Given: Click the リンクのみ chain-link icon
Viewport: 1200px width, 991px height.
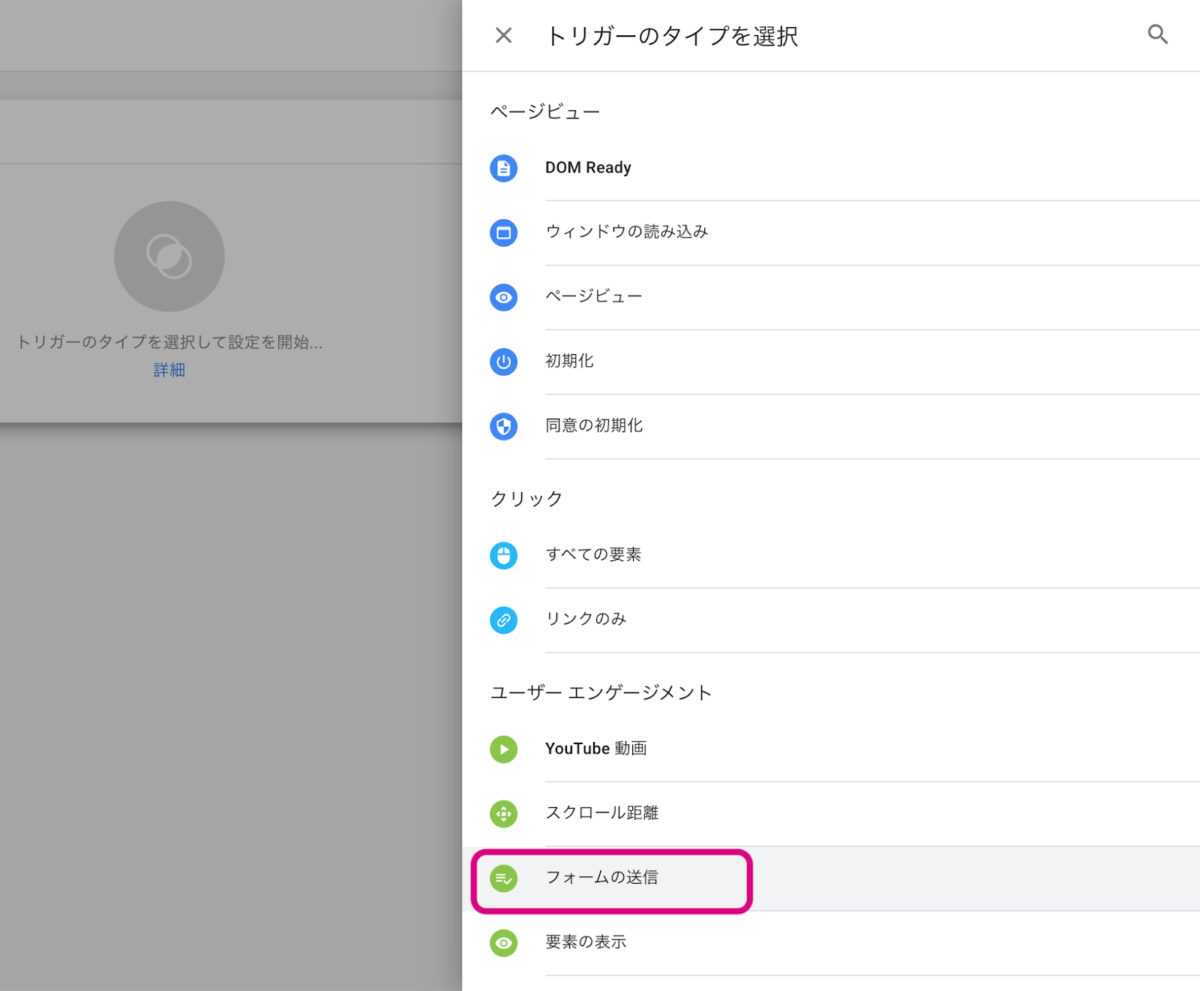Looking at the screenshot, I should pos(503,620).
